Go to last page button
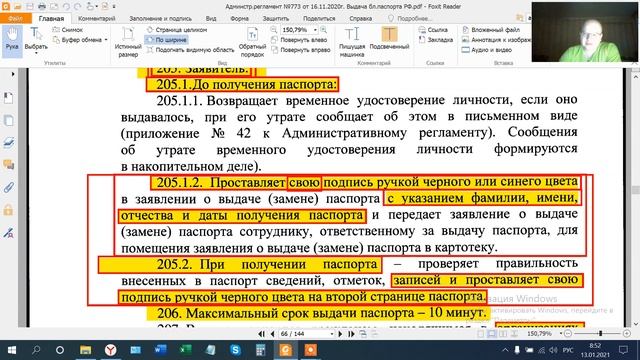Image resolution: width=640 pixels, height=360 pixels. (x=351, y=334)
